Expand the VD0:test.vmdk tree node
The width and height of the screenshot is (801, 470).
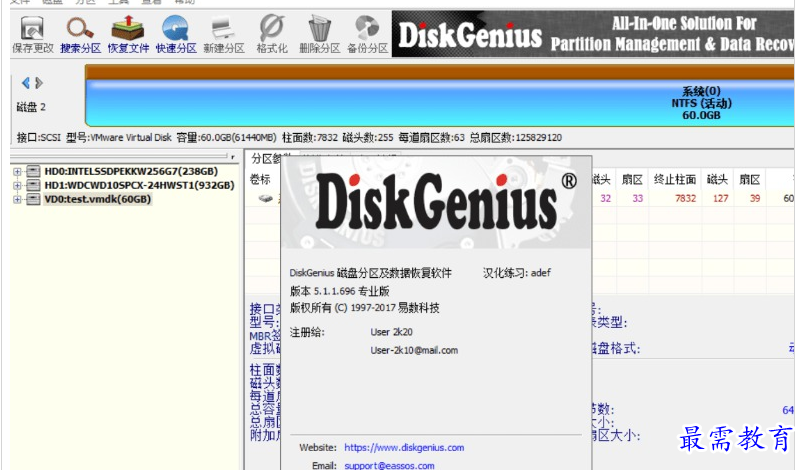coord(17,199)
